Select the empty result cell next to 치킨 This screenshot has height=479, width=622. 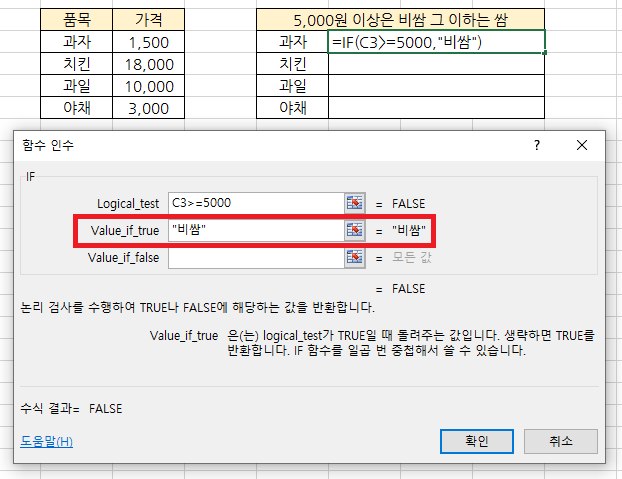point(436,63)
